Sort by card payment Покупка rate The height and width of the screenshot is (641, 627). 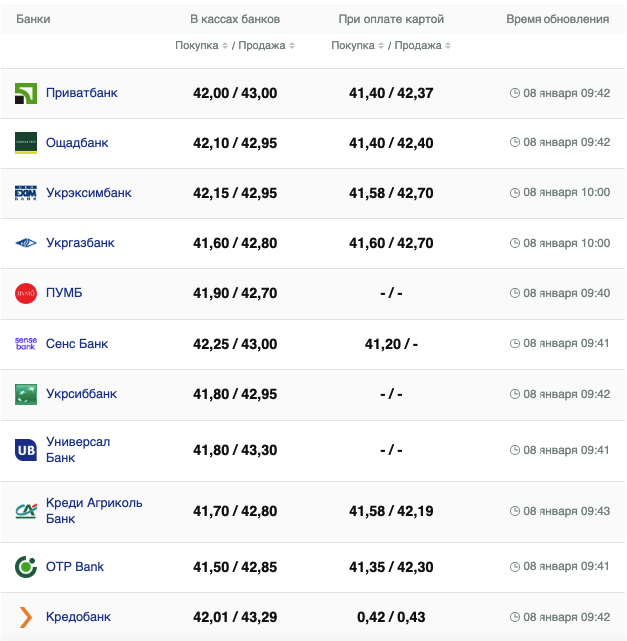pyautogui.click(x=358, y=46)
